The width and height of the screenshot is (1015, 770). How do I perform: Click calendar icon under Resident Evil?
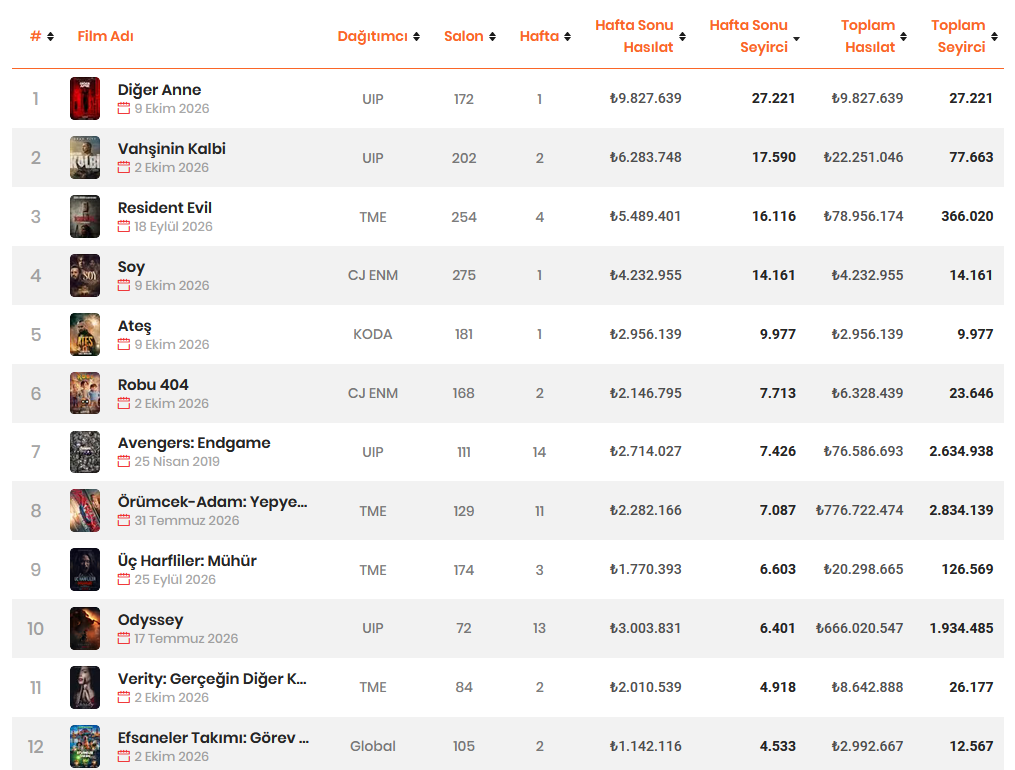click(124, 226)
